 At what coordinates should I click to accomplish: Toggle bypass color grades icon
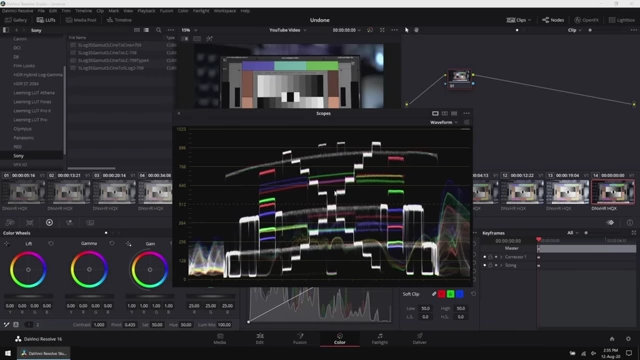[x=370, y=30]
